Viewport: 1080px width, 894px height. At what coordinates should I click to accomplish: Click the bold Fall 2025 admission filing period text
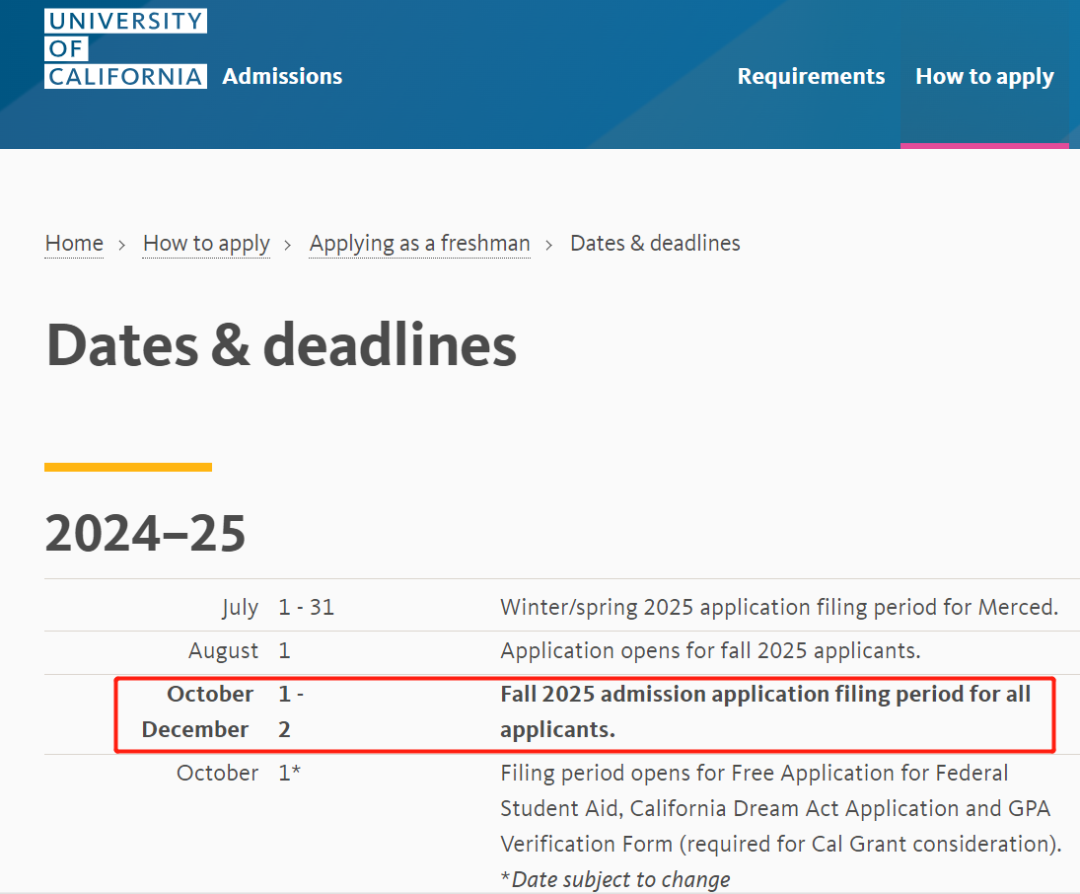coord(765,711)
